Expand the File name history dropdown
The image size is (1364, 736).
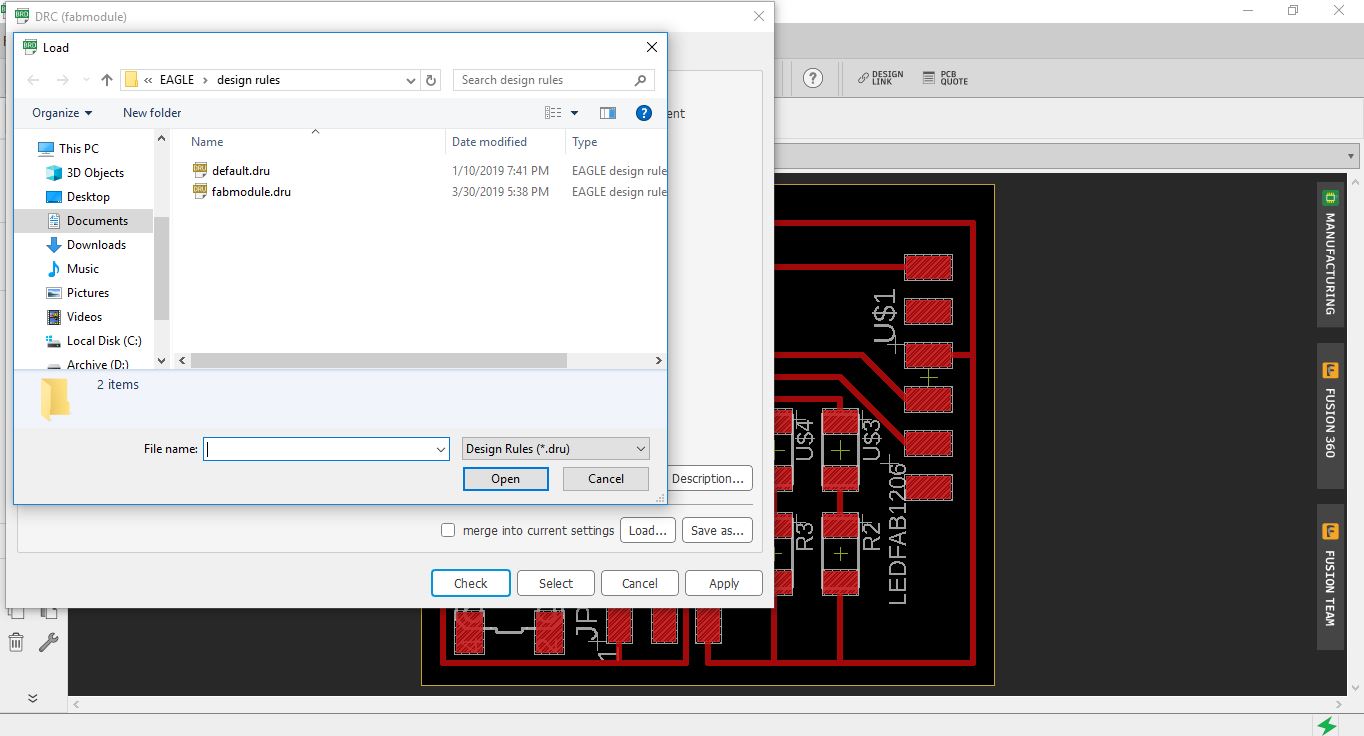(441, 450)
